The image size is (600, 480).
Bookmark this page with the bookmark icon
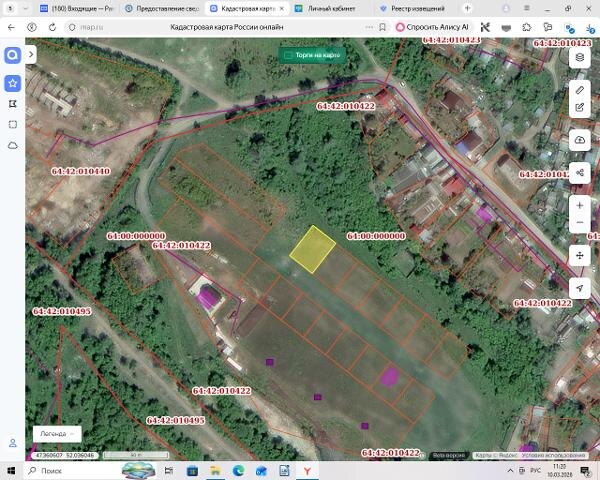pyautogui.click(x=382, y=27)
